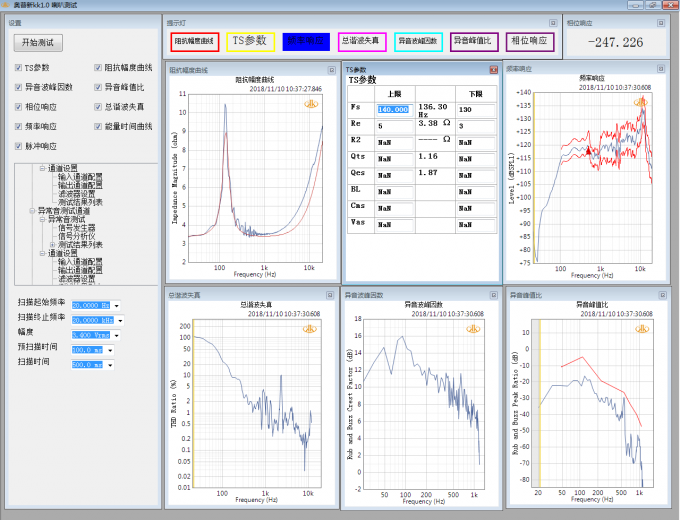Viewport: 680px width, 520px height.
Task: Click the 开始测试 start test button
Action: pyautogui.click(x=38, y=43)
